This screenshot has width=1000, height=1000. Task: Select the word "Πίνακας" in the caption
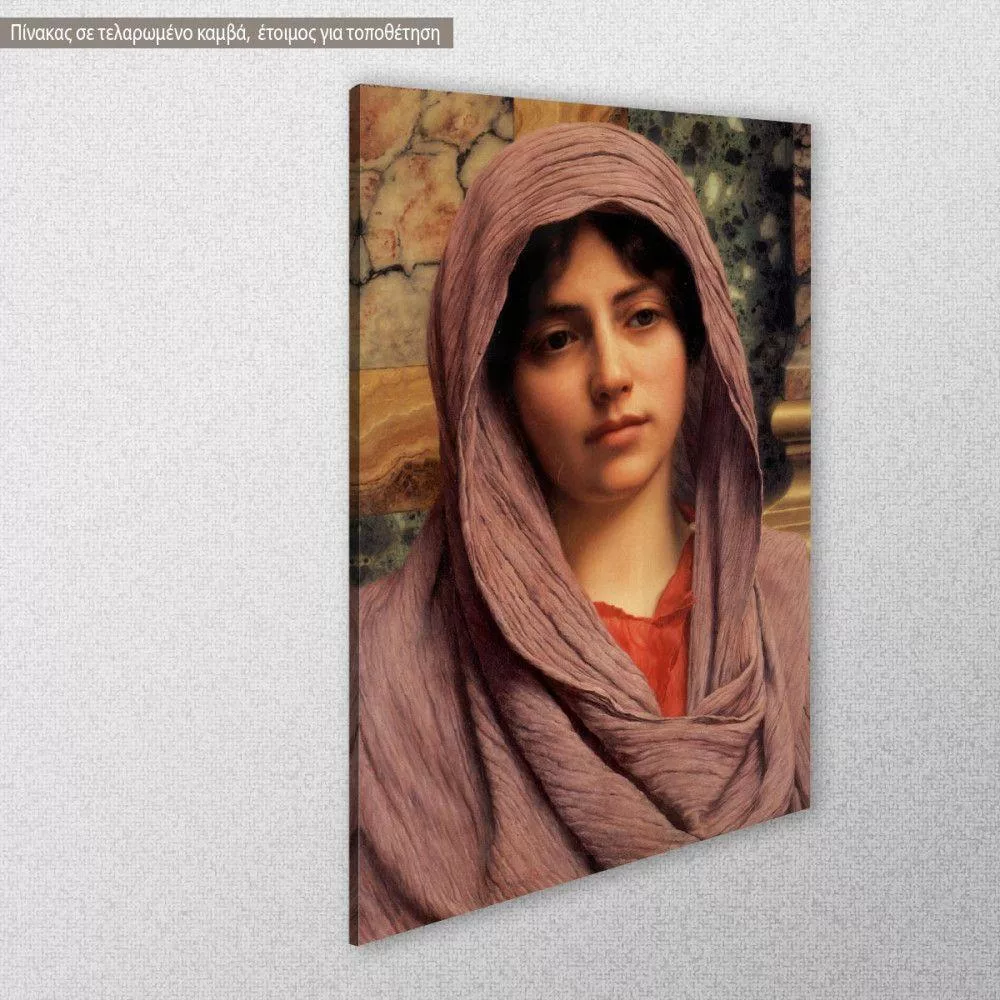(40, 33)
